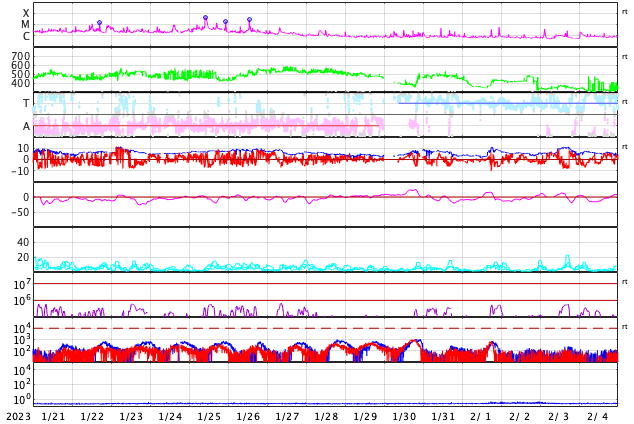Click the "1/23" date label
The width and height of the screenshot is (634, 424).
[131, 417]
